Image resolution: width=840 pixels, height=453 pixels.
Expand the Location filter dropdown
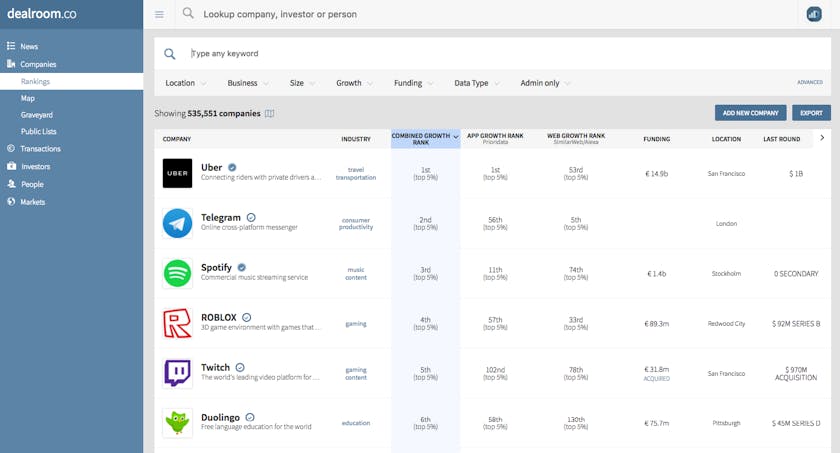pos(185,83)
